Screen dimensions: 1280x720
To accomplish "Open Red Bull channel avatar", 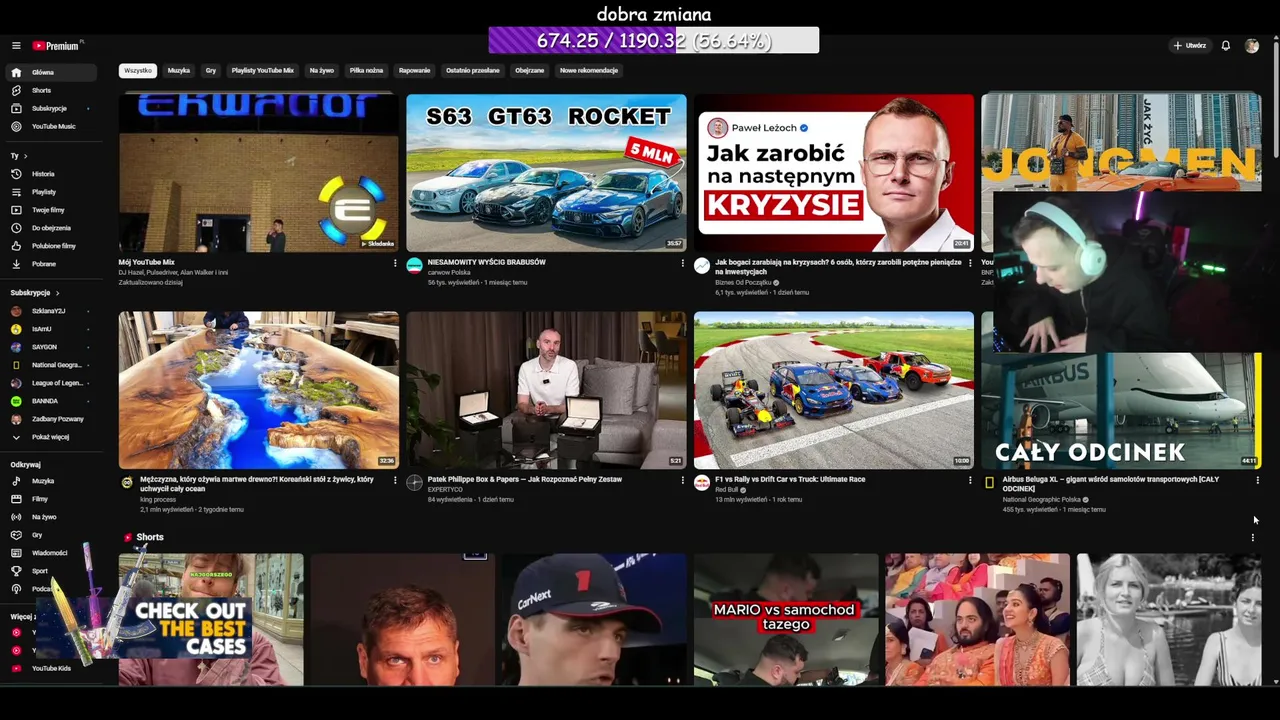I will (702, 482).
